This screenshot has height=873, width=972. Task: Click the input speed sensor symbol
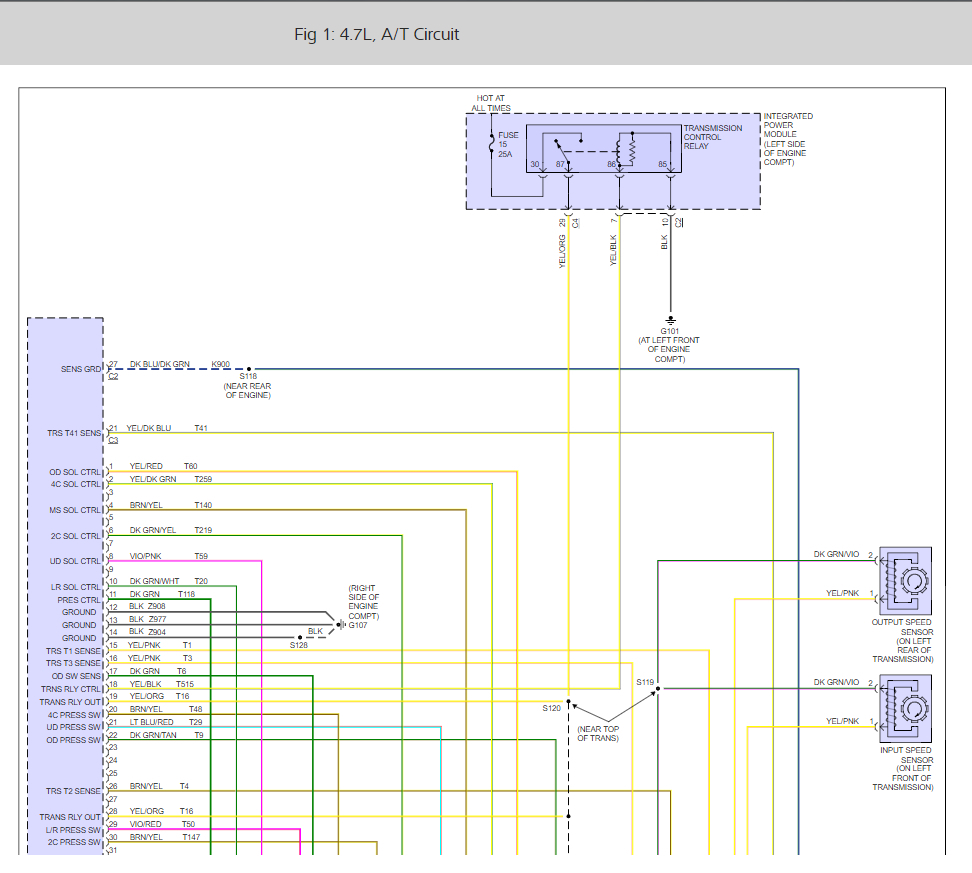[904, 708]
